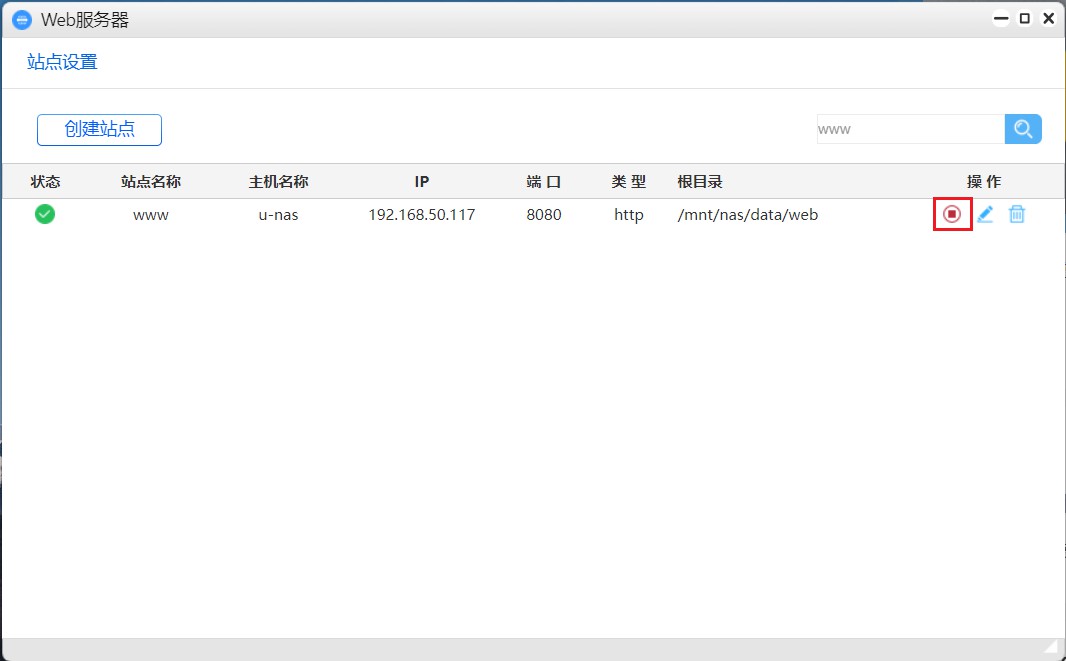Minimize the Web服务器 window

tap(1000, 18)
